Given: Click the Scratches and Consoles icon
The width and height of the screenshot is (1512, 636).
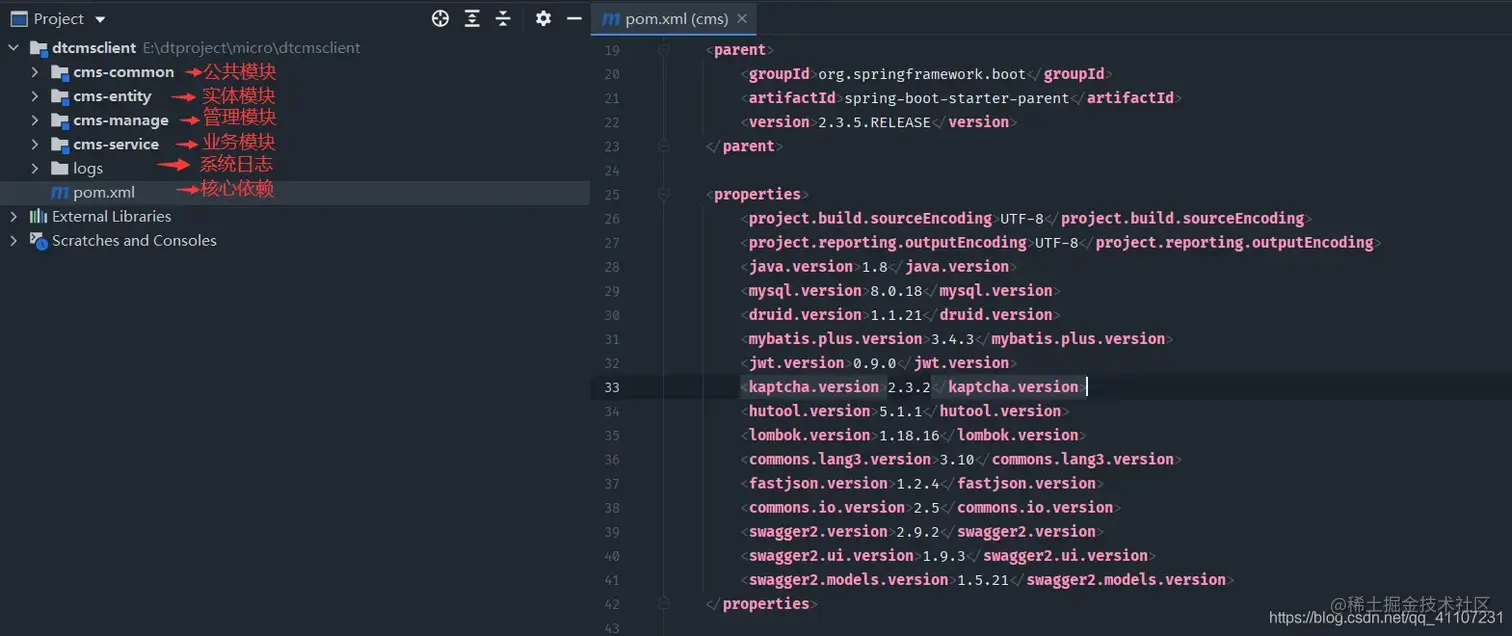Looking at the screenshot, I should pyautogui.click(x=39, y=240).
